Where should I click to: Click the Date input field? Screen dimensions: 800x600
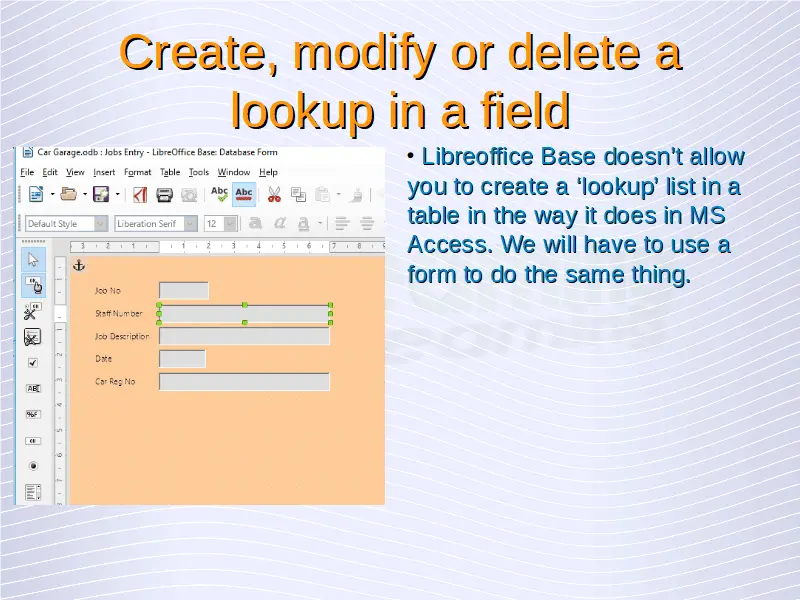click(x=182, y=359)
